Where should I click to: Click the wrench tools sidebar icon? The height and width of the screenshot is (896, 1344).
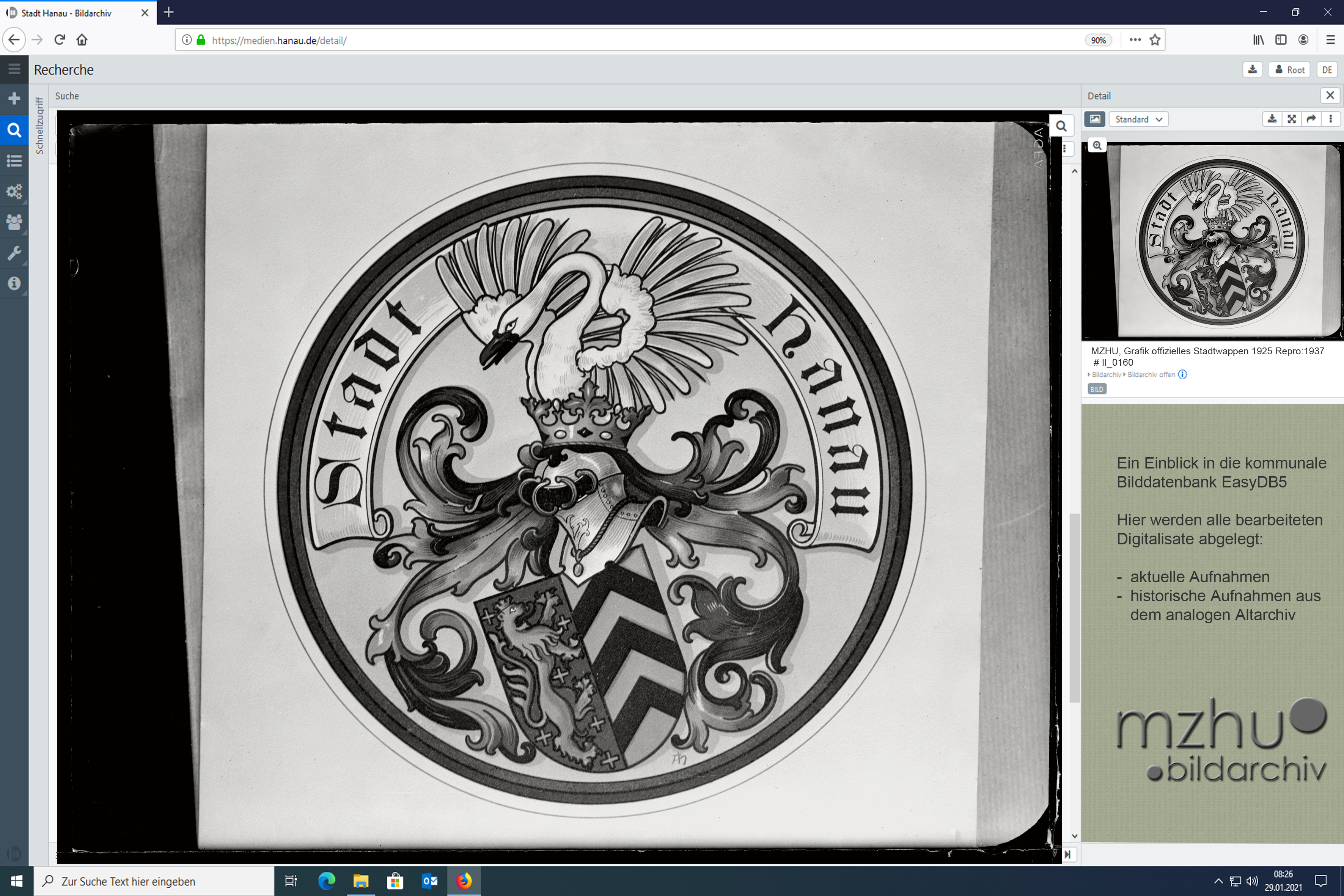(x=14, y=253)
